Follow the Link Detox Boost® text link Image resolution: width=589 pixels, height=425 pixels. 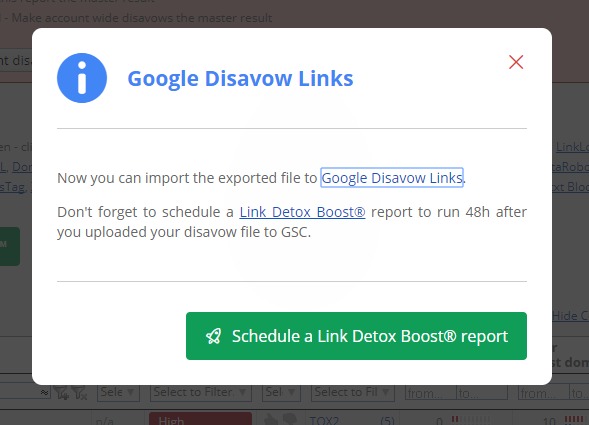[302, 212]
